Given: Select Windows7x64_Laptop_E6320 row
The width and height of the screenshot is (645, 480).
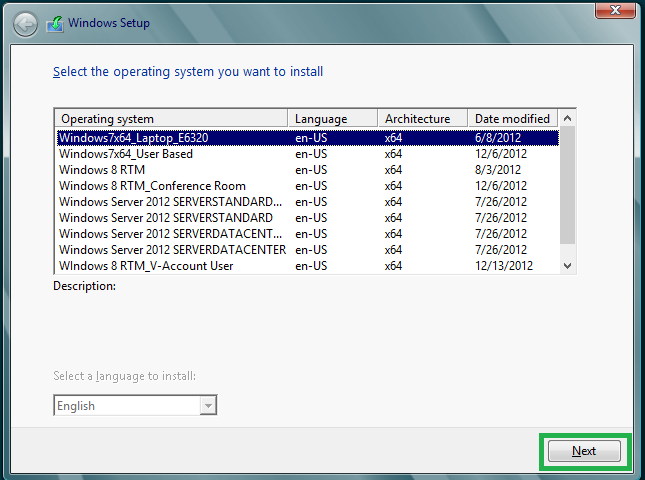Looking at the screenshot, I should [x=308, y=138].
